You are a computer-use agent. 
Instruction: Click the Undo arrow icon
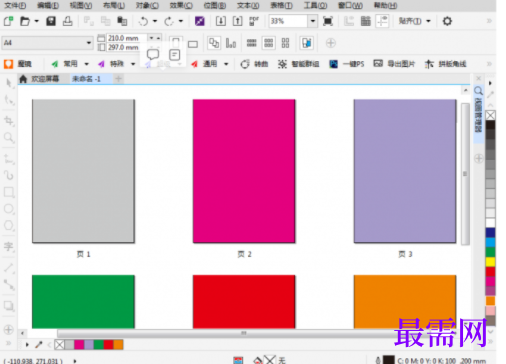pyautogui.click(x=143, y=21)
